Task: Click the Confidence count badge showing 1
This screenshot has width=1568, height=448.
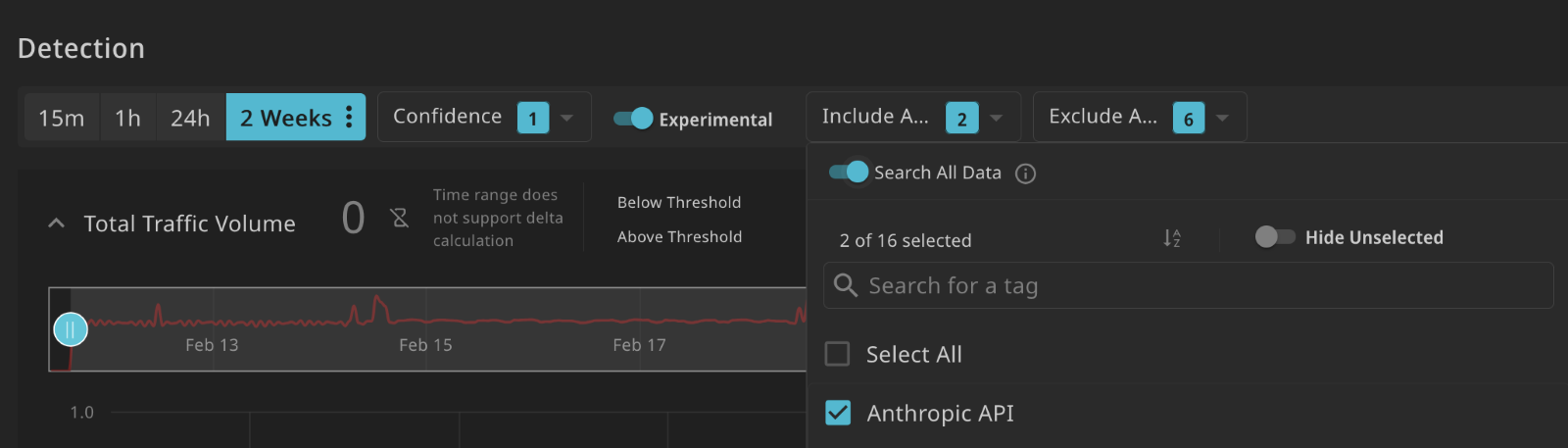Action: (533, 118)
